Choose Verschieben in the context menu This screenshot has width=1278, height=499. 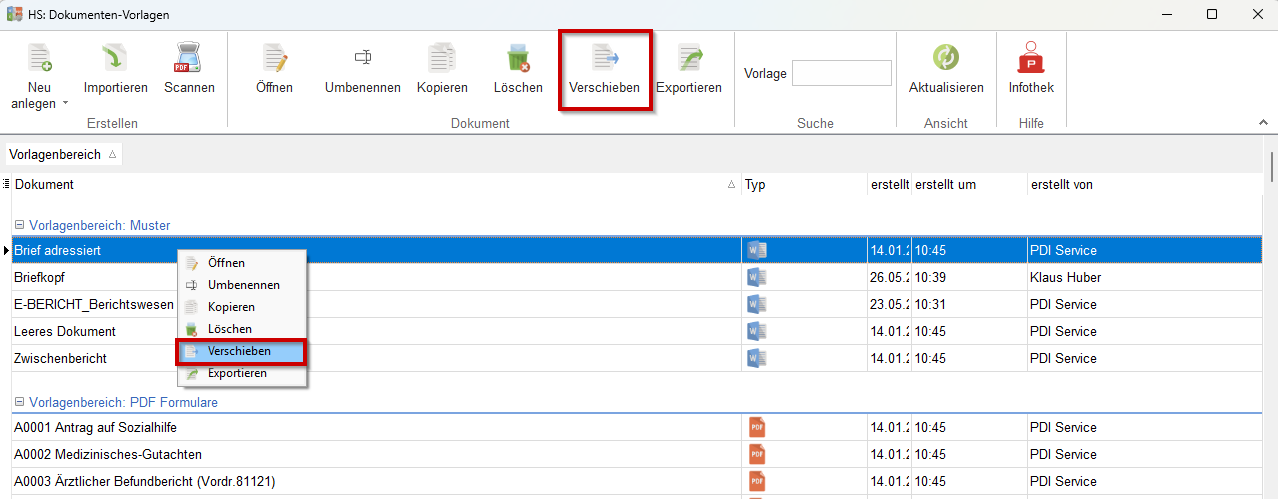(242, 351)
